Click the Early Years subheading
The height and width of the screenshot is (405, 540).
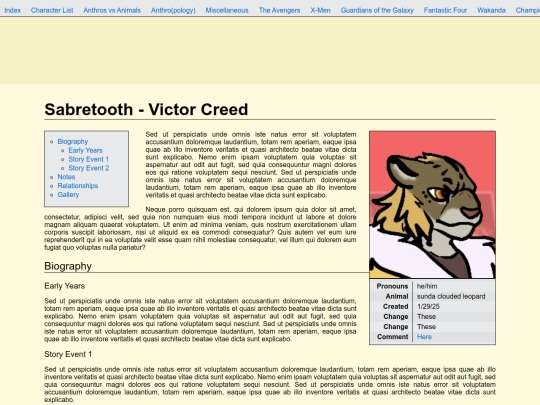64,286
